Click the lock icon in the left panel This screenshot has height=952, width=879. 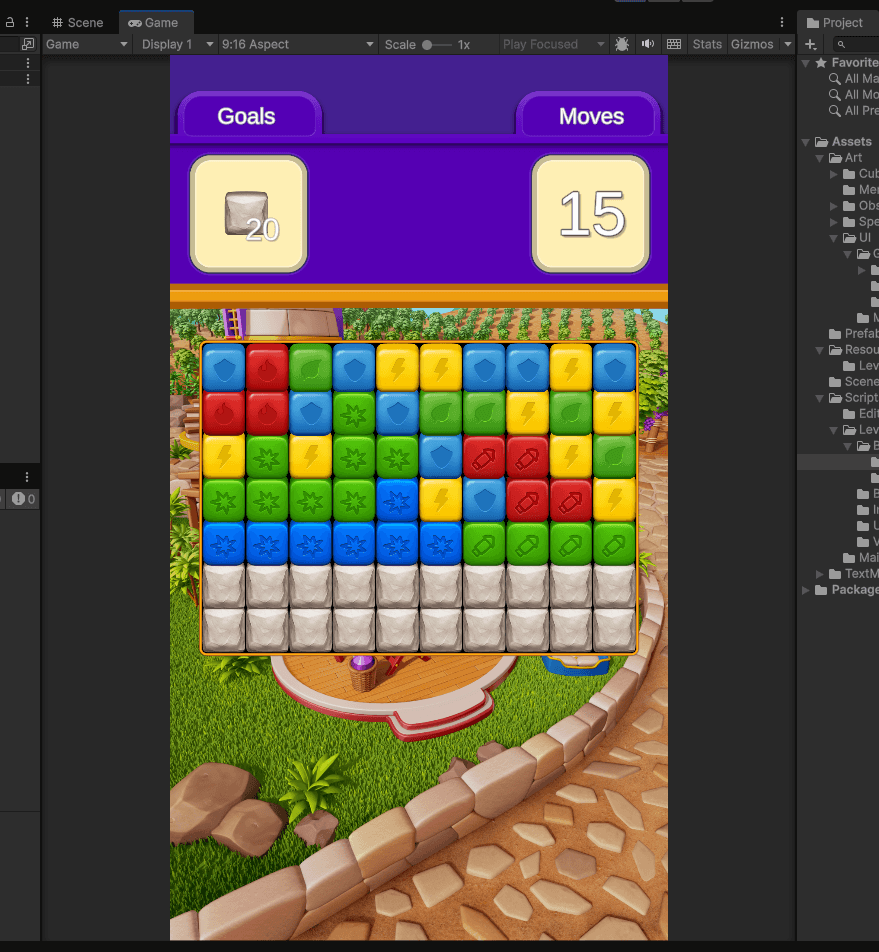pos(10,22)
